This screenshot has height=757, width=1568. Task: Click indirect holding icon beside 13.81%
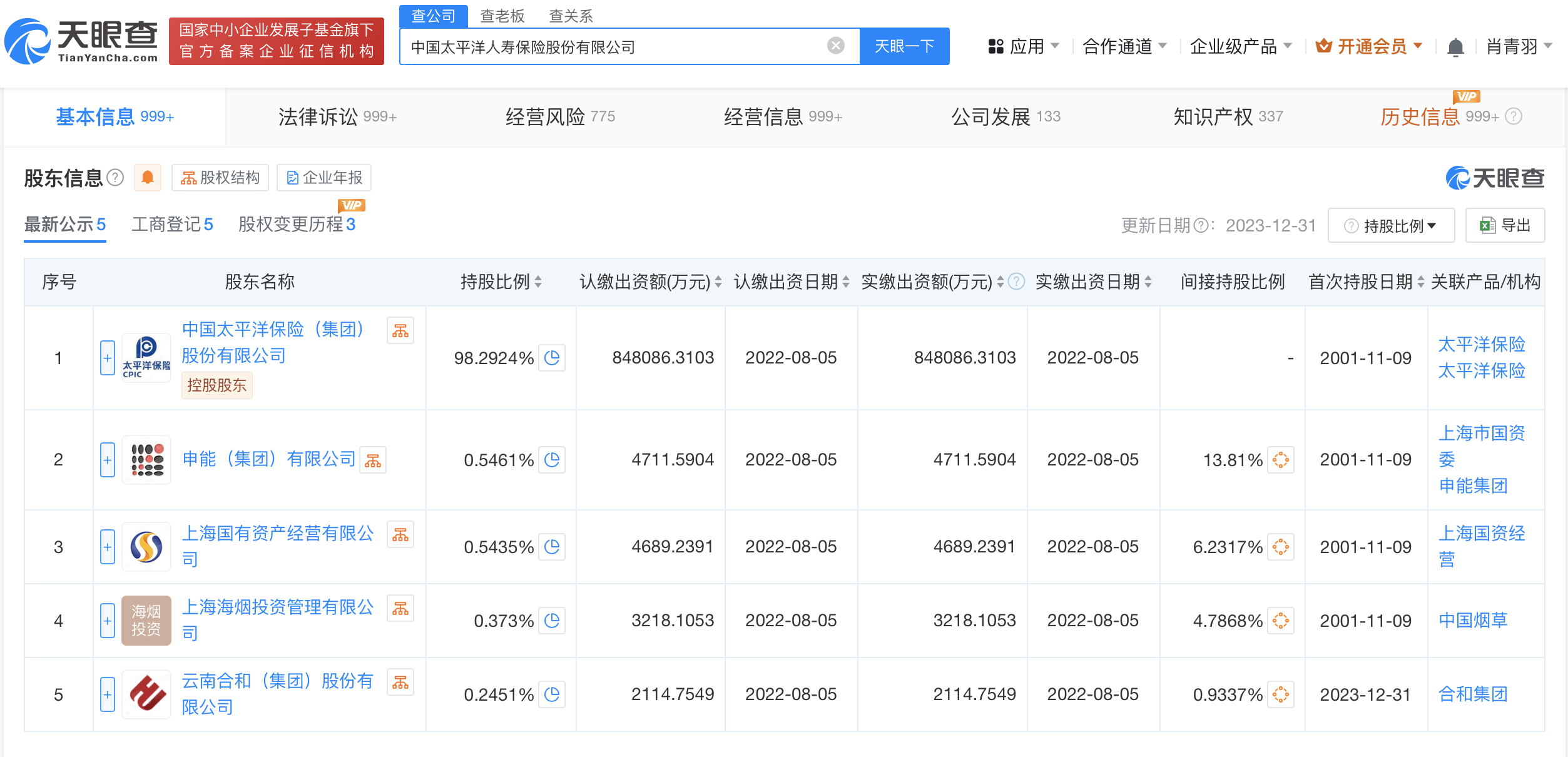tap(1280, 459)
